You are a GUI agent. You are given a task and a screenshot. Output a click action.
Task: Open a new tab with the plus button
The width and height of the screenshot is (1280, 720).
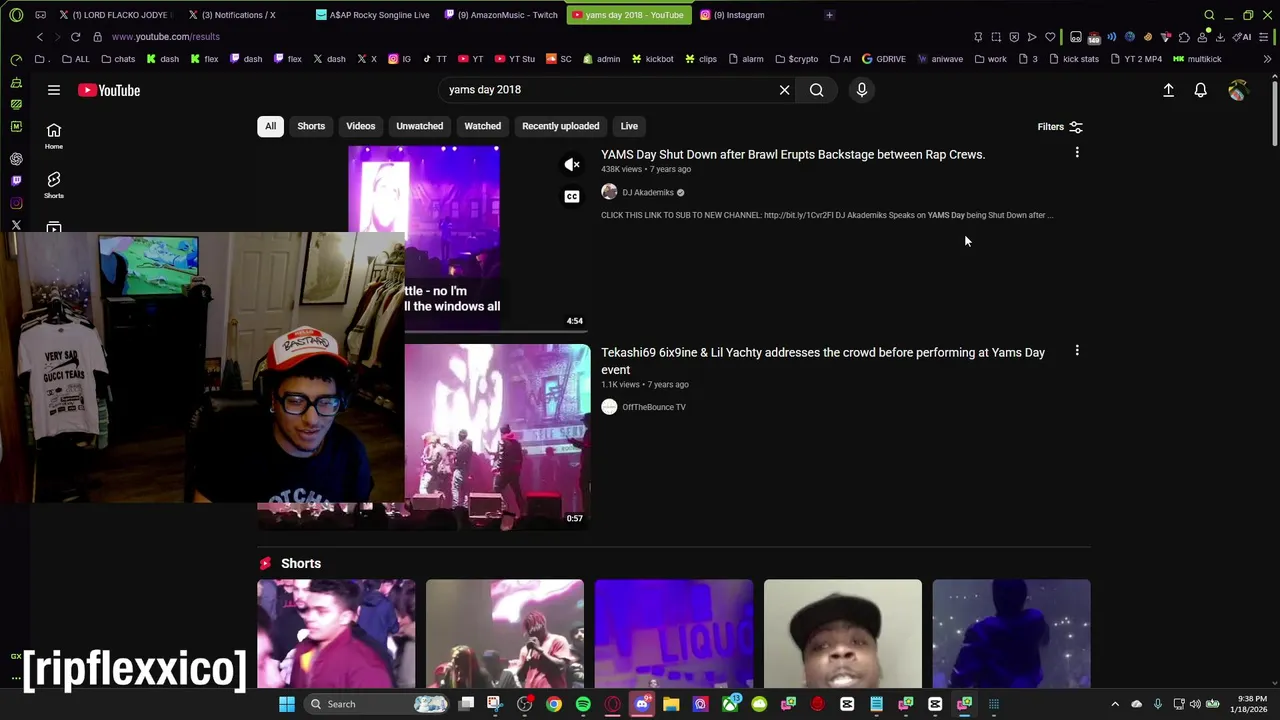click(x=829, y=15)
